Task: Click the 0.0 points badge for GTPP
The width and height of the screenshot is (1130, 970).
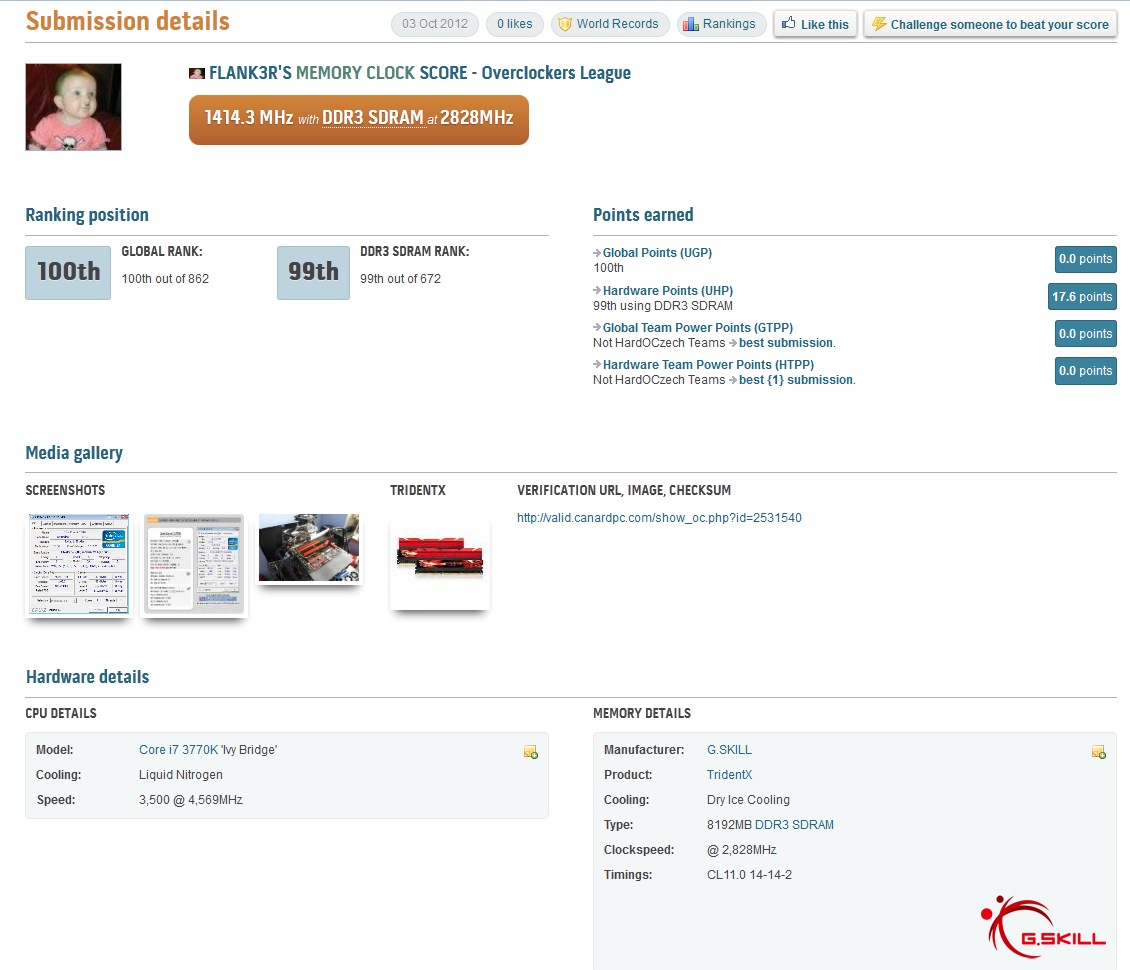Action: [1085, 334]
